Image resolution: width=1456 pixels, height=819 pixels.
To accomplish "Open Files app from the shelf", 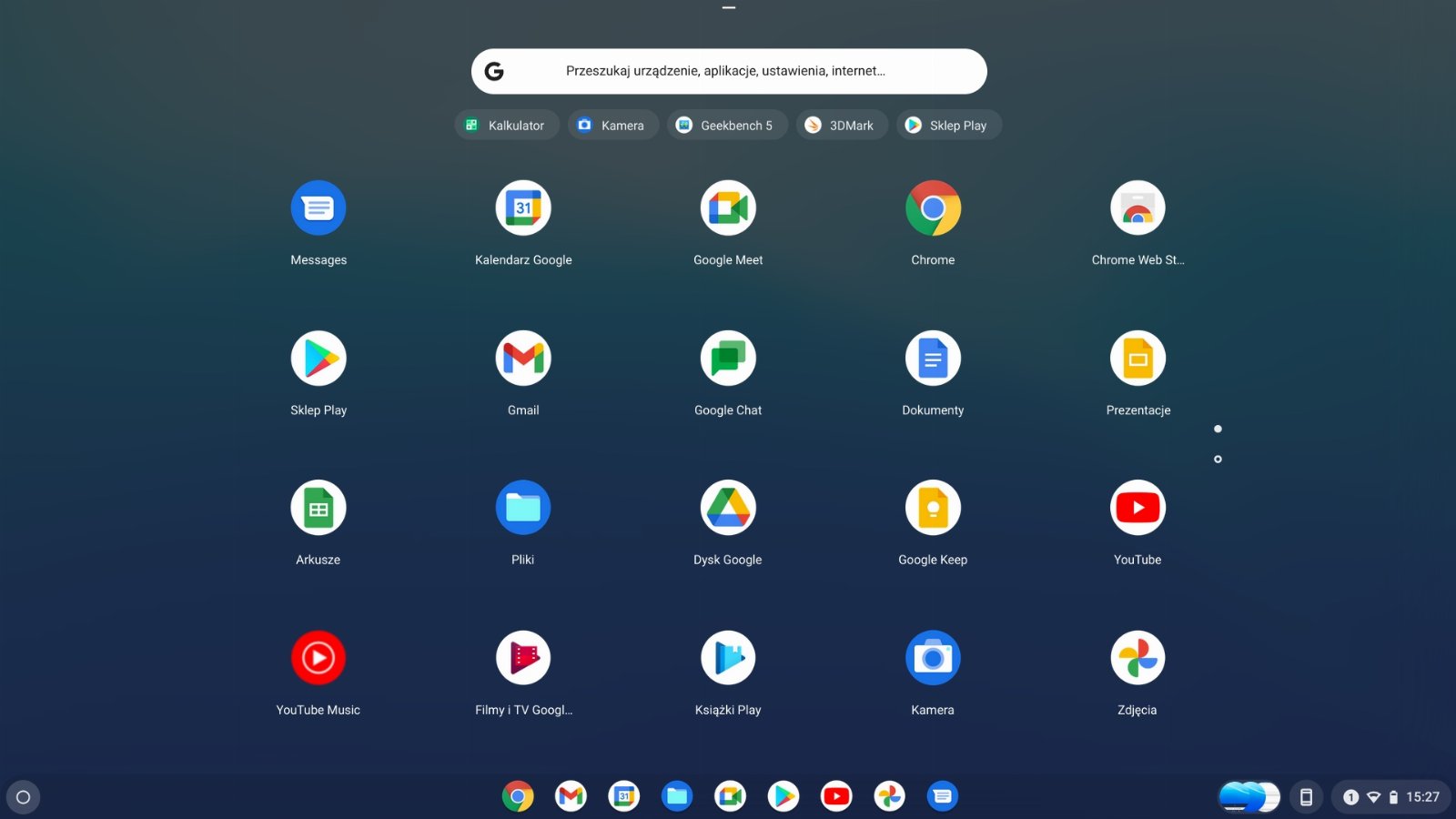I will [677, 796].
